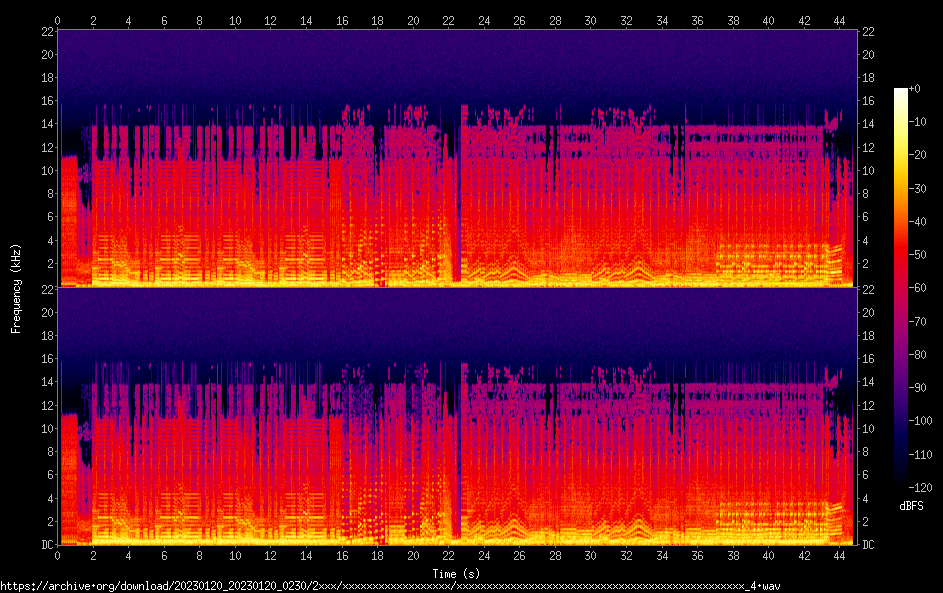Image resolution: width=943 pixels, height=593 pixels.
Task: Click the 10 second tick on the top time axis
Action: [235, 20]
